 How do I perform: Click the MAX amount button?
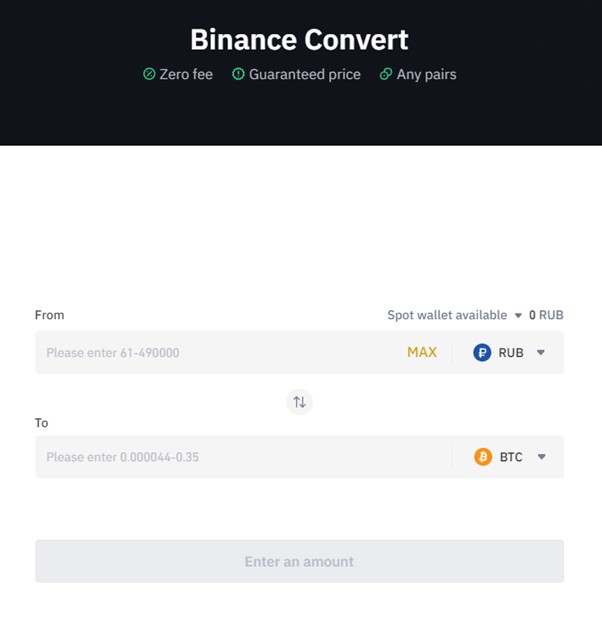point(422,352)
